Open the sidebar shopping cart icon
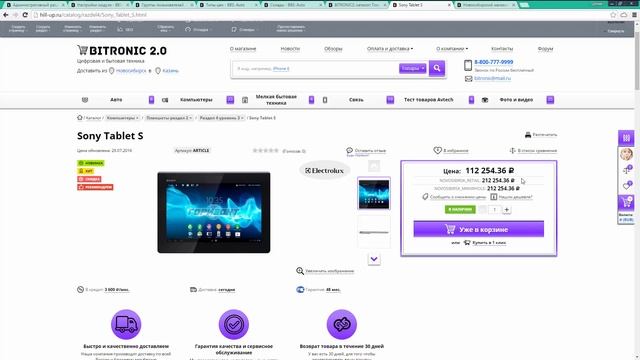 (x=626, y=202)
